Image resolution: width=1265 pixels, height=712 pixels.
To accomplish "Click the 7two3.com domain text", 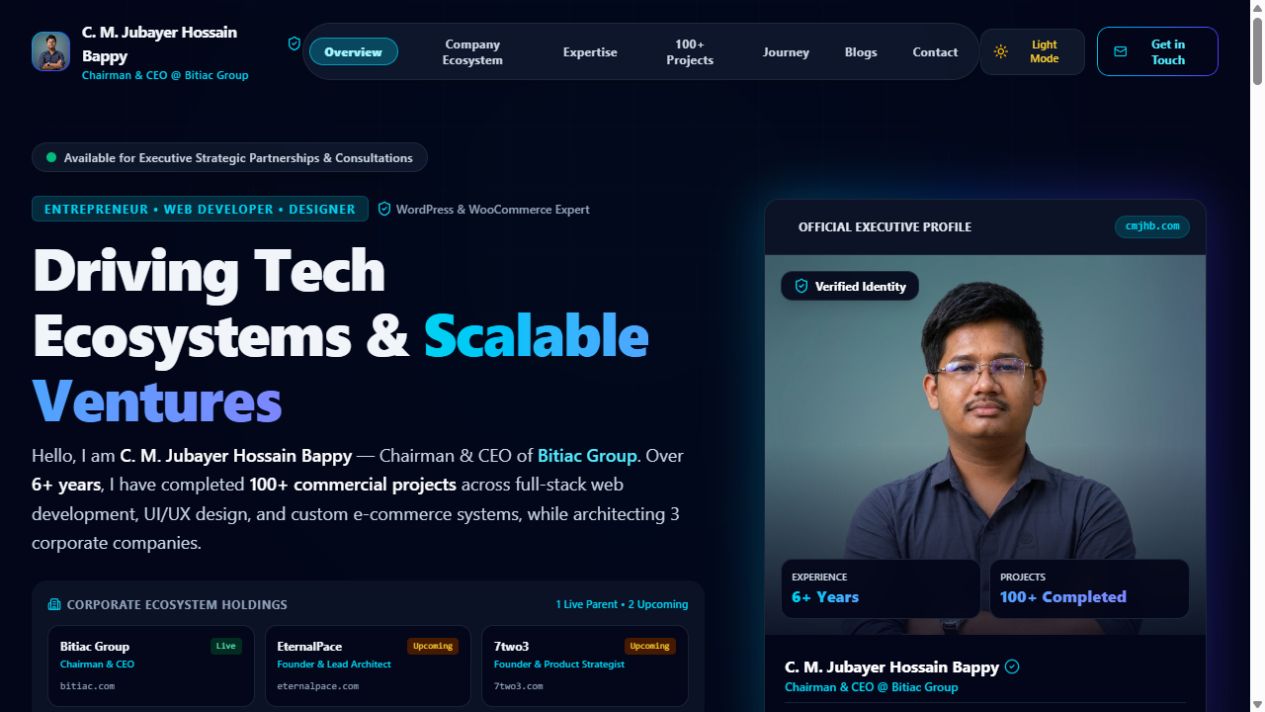I will (x=518, y=686).
